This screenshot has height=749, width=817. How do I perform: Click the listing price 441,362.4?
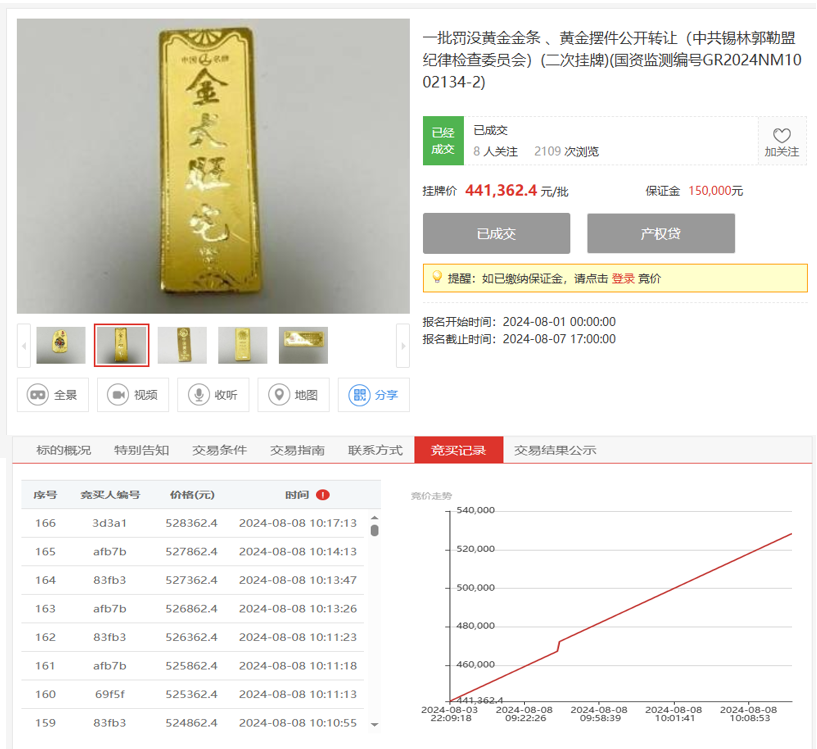pos(500,191)
